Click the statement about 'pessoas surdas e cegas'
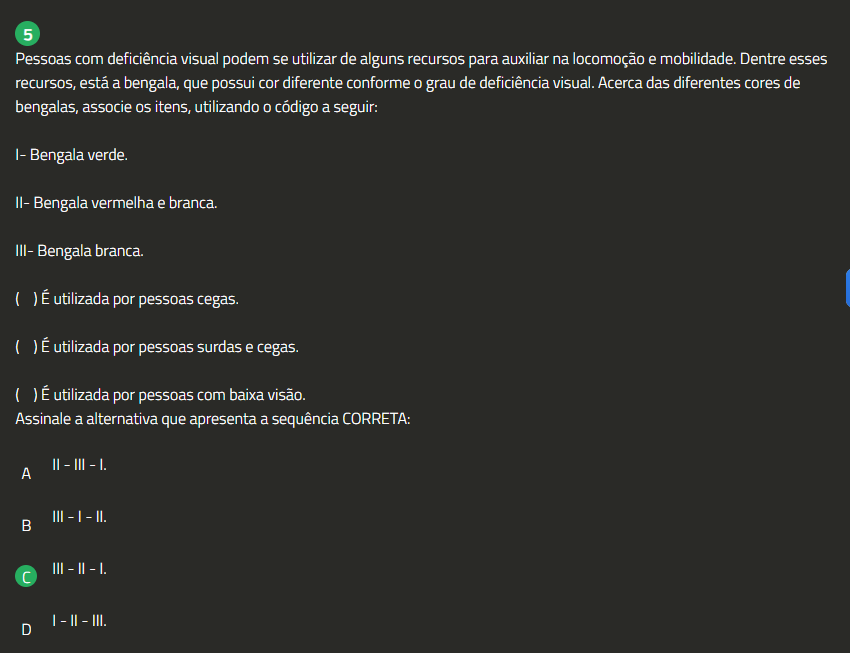 [157, 347]
